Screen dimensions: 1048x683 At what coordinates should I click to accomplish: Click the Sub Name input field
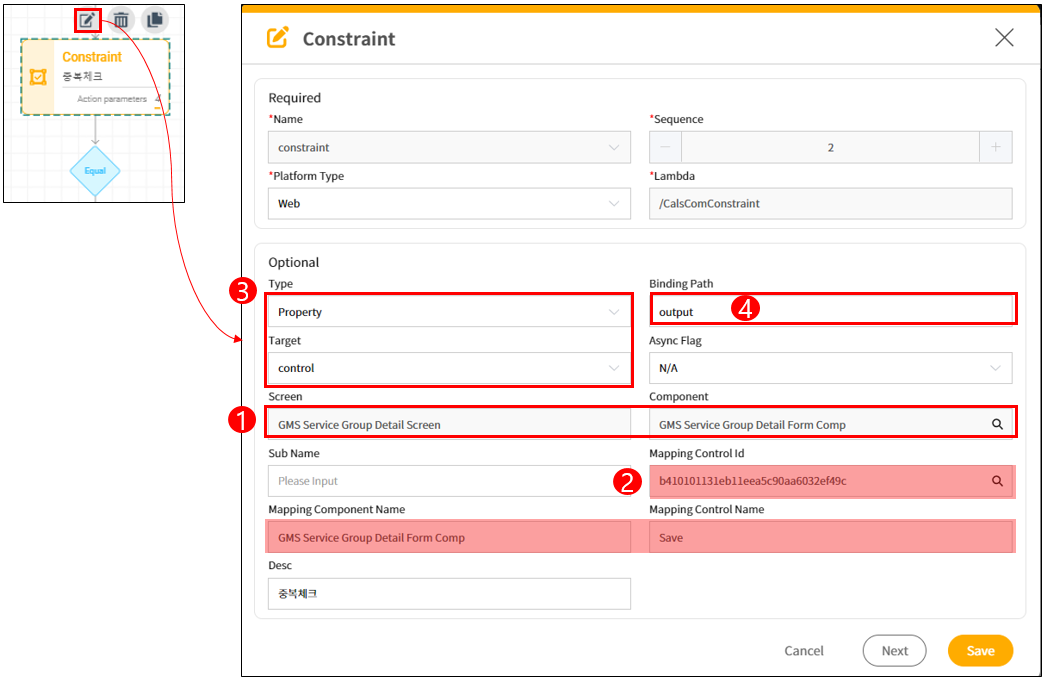click(x=449, y=481)
